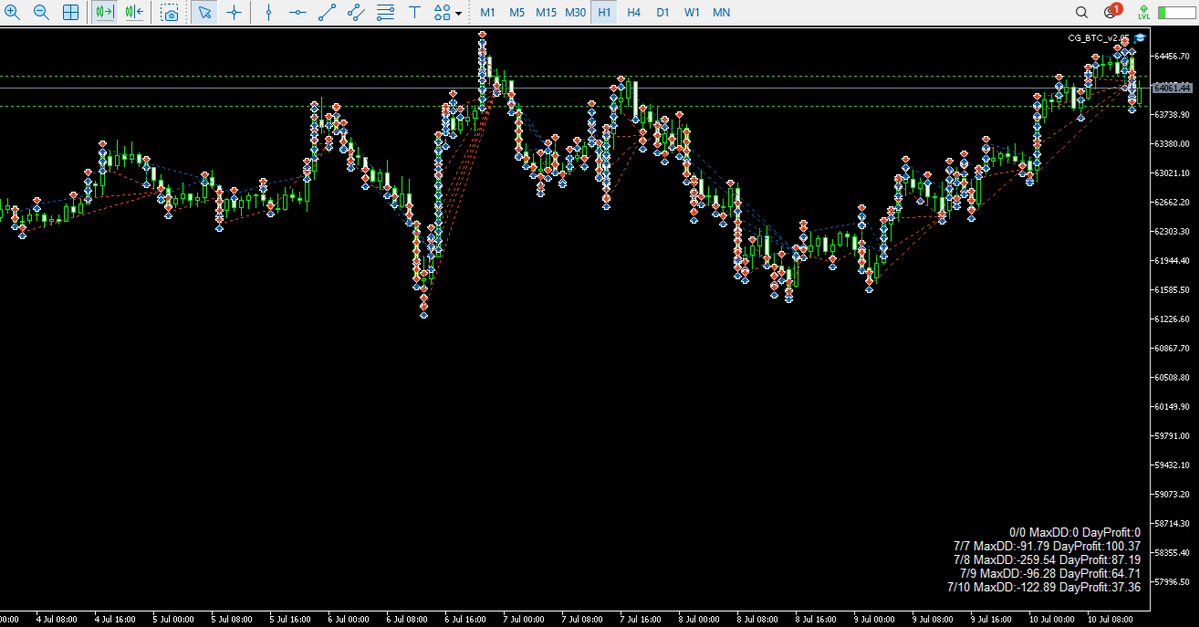
Task: Click the 63738.90 price scale label
Action: click(x=1171, y=115)
